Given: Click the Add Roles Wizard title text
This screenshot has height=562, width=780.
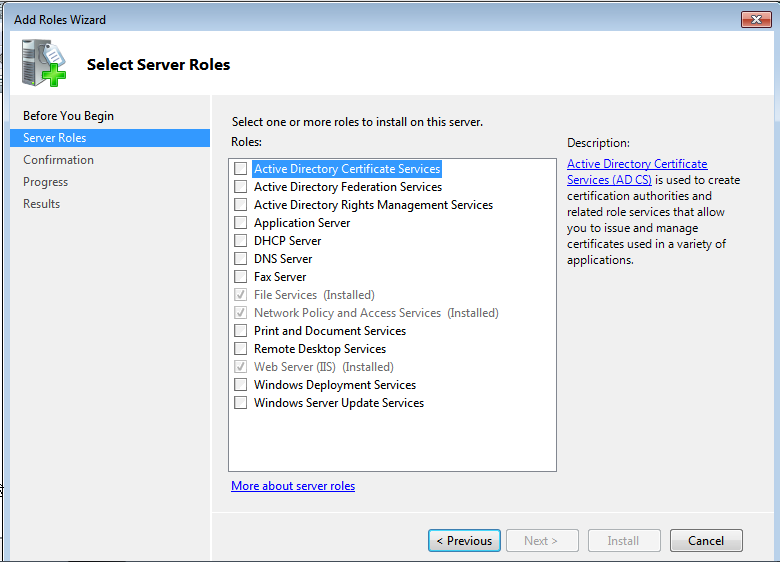Looking at the screenshot, I should [x=60, y=19].
